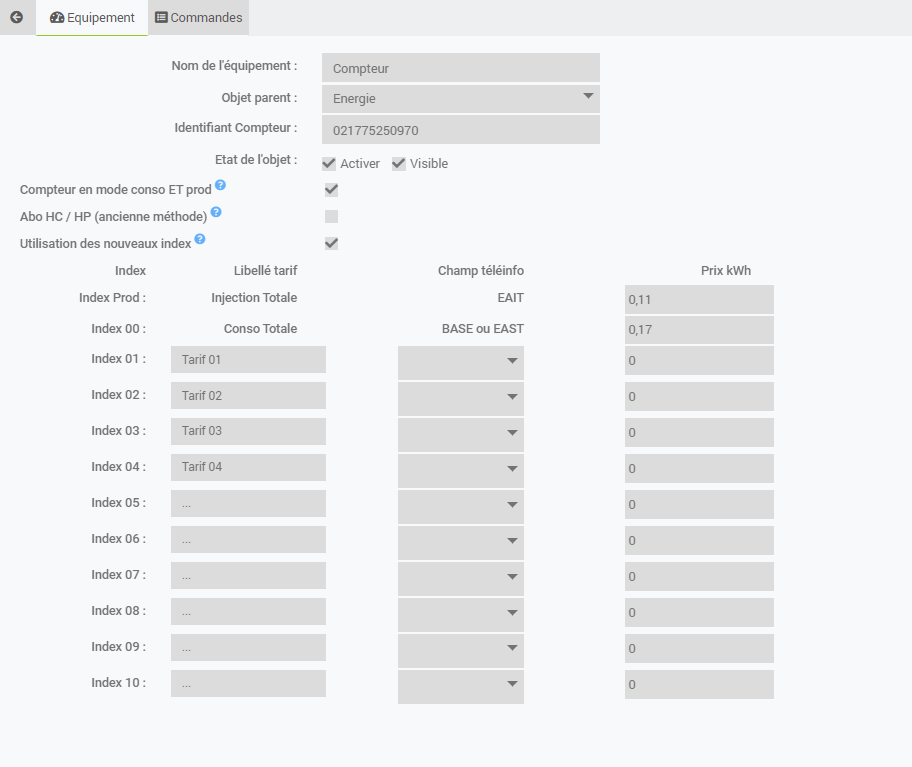Image resolution: width=912 pixels, height=767 pixels.
Task: Click help icon next to Compteur en mode conso ET prod
Action: pos(220,185)
